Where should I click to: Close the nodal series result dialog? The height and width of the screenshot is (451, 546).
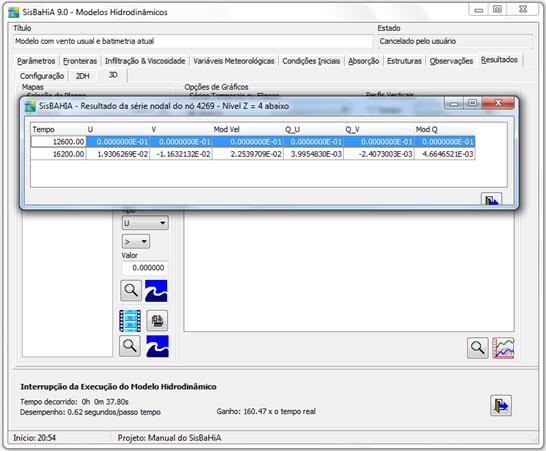(498, 103)
